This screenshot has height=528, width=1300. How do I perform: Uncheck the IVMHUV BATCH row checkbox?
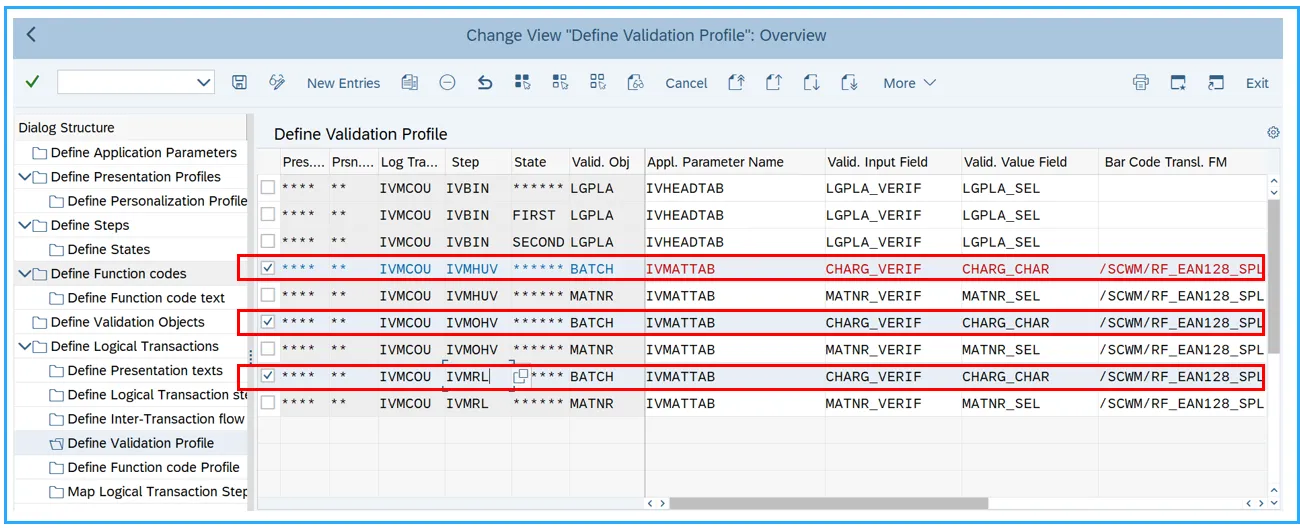267,269
